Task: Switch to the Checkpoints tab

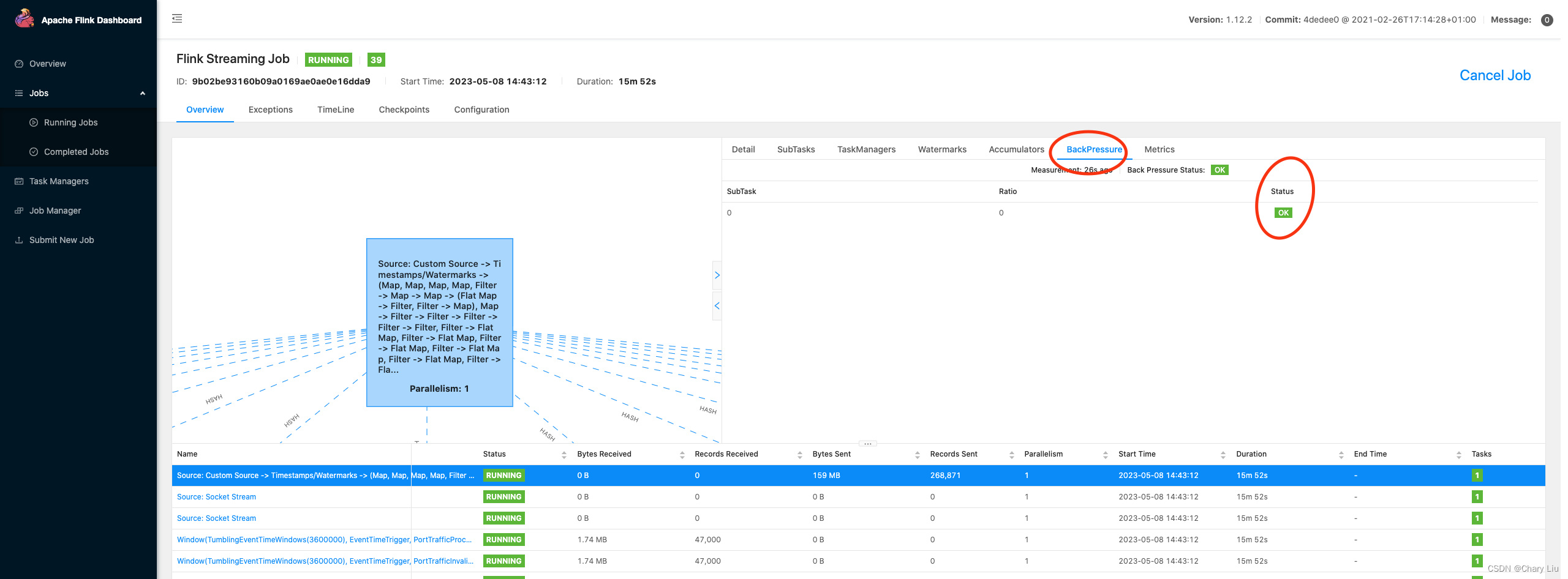Action: click(404, 110)
